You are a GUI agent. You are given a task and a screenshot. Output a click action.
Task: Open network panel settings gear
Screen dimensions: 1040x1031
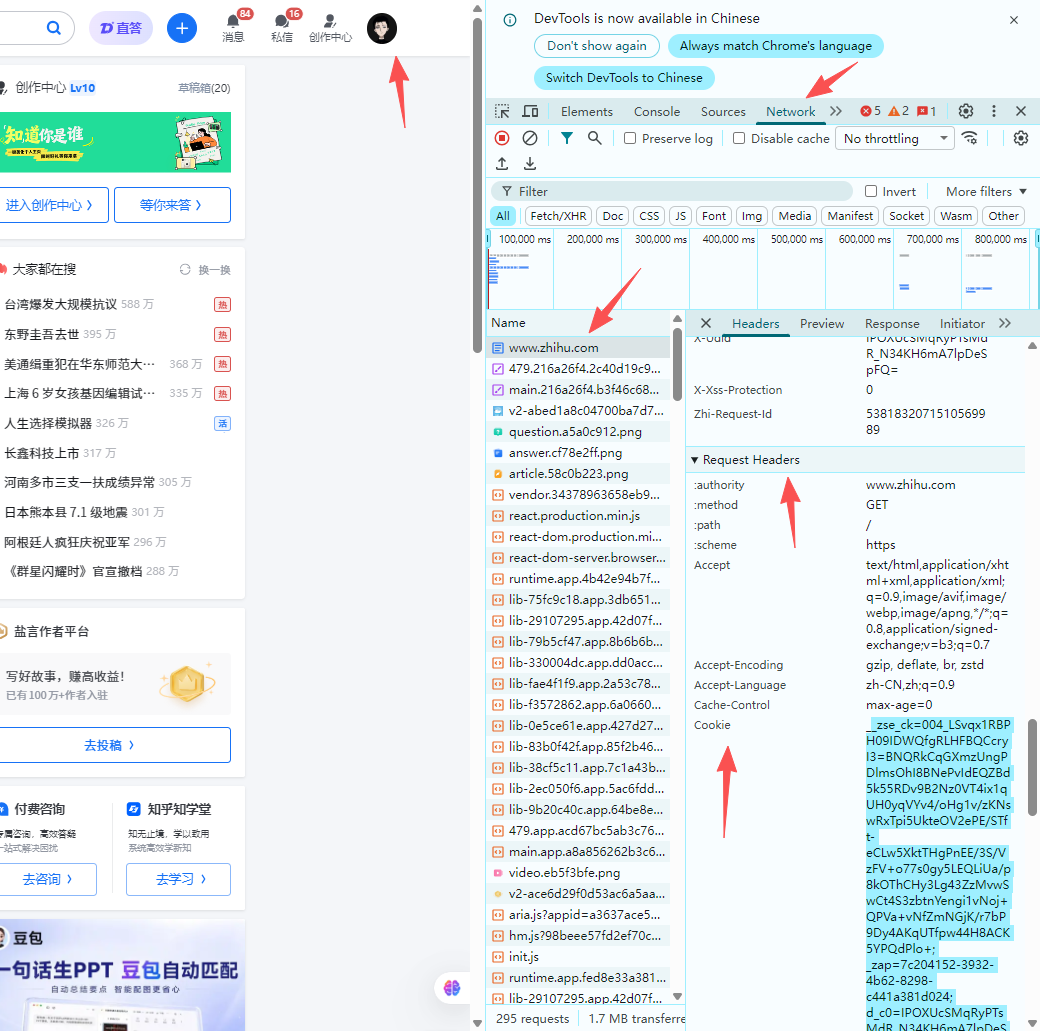1021,138
